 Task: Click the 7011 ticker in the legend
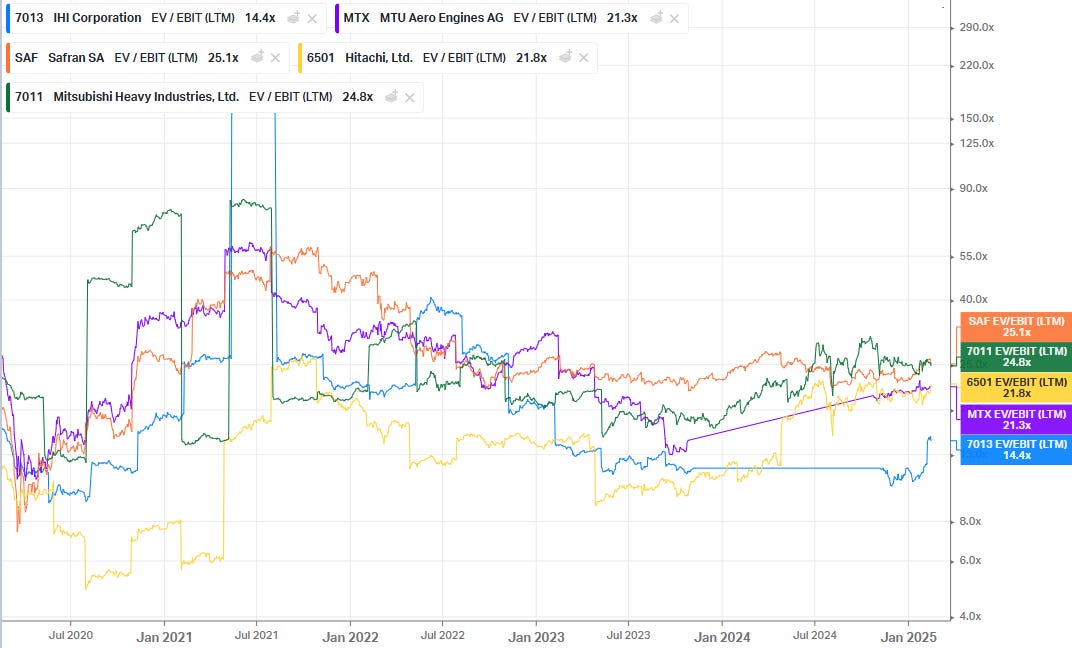[x=29, y=97]
